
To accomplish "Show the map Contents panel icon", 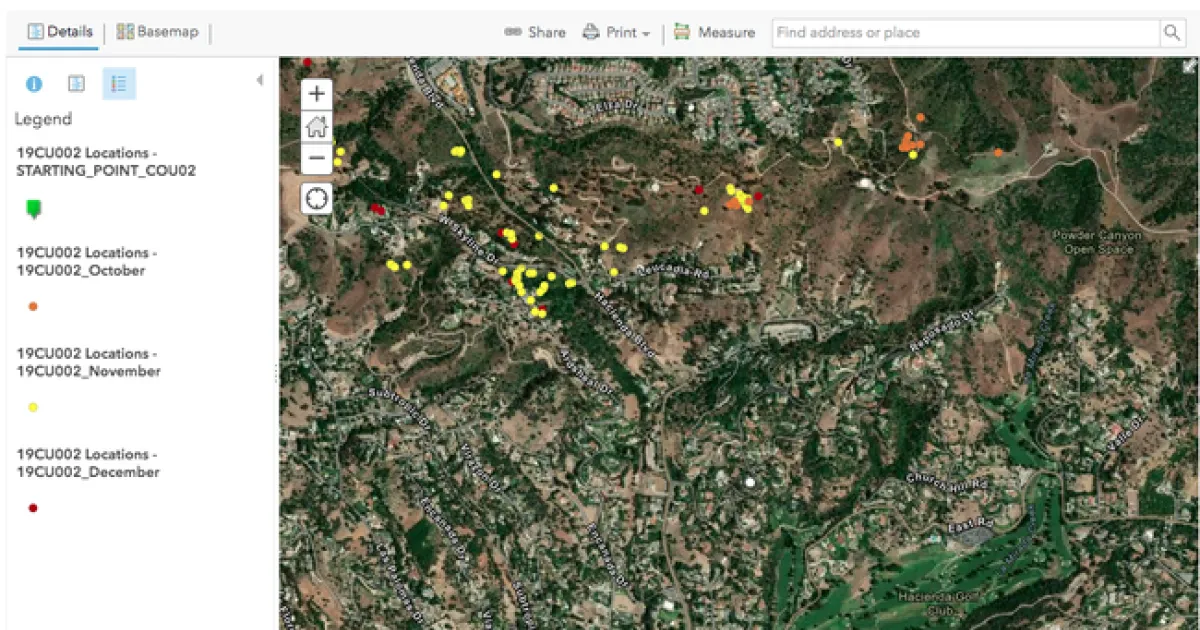I will (x=76, y=84).
